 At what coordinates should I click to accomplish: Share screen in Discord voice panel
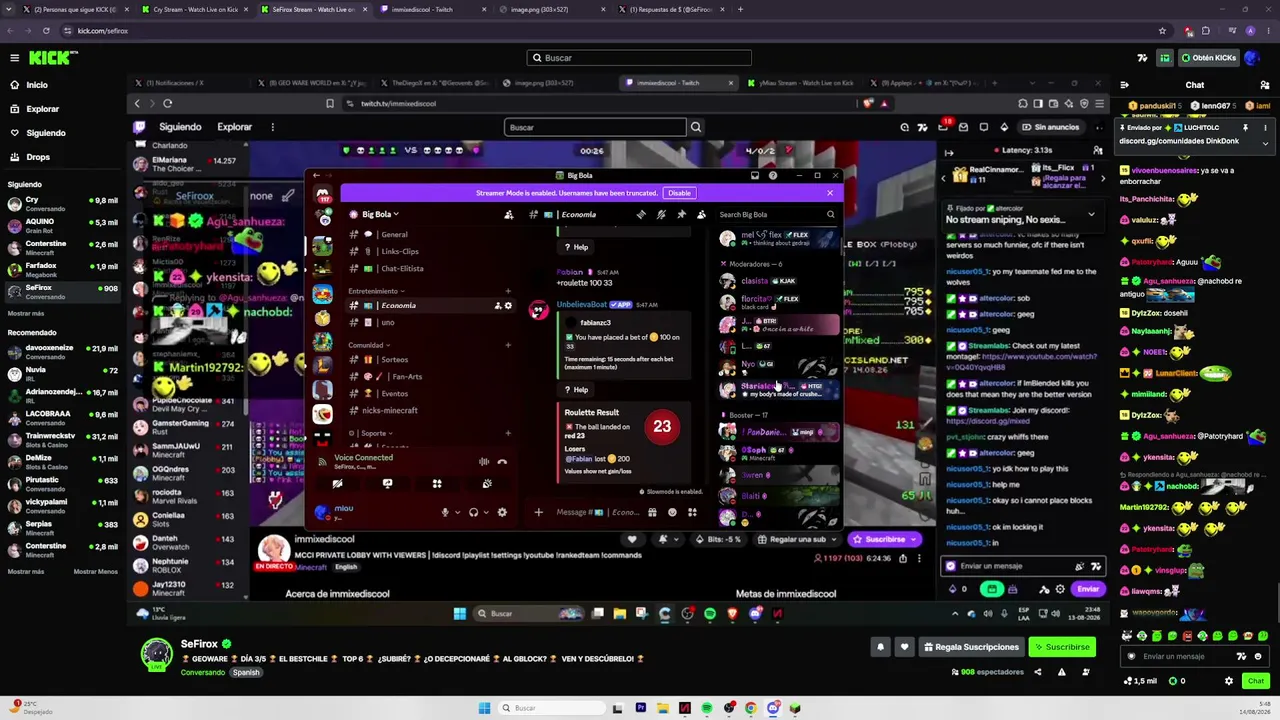(387, 484)
